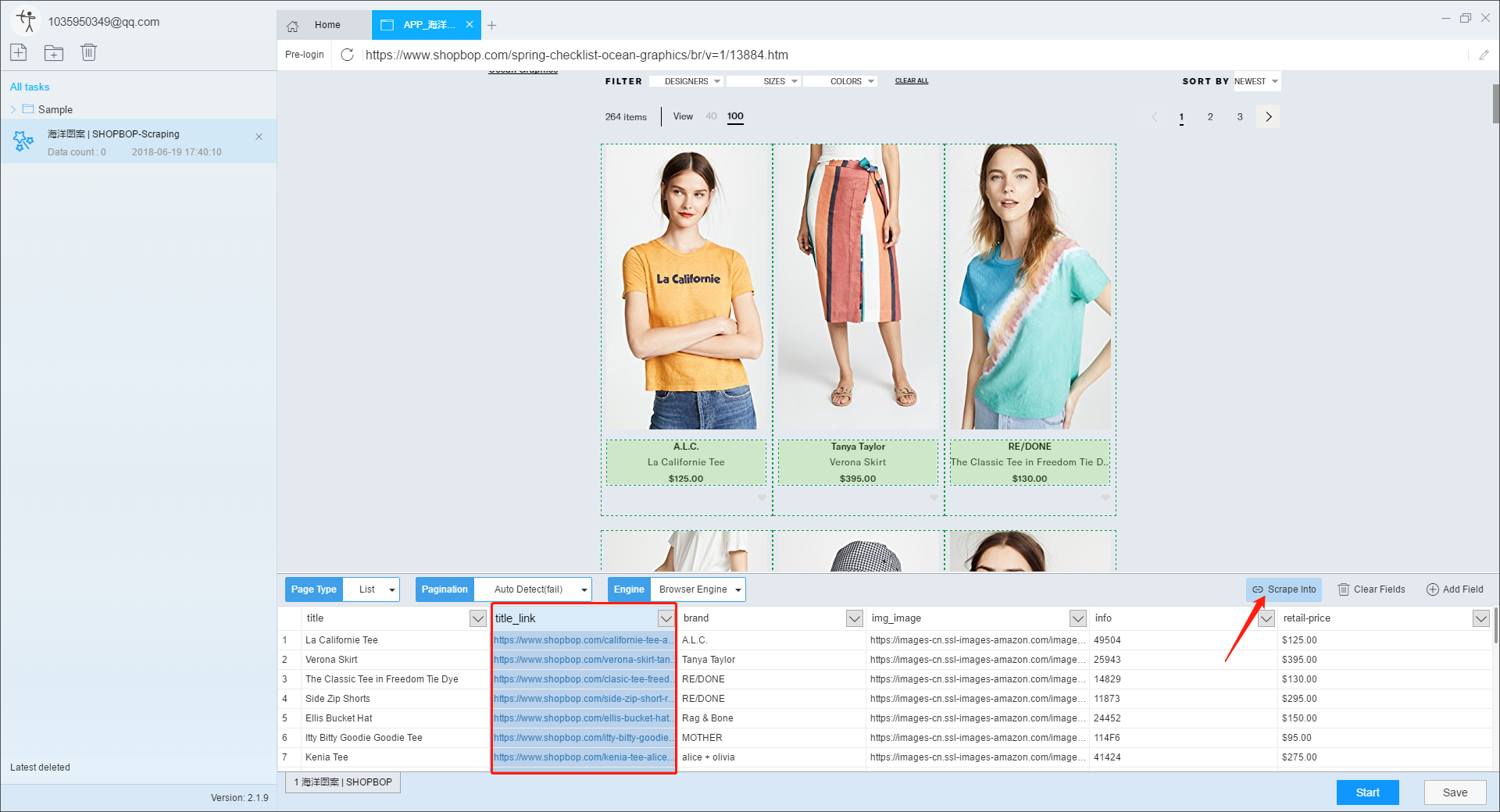This screenshot has width=1500, height=812.
Task: Select View 40 items option
Action: click(x=711, y=116)
